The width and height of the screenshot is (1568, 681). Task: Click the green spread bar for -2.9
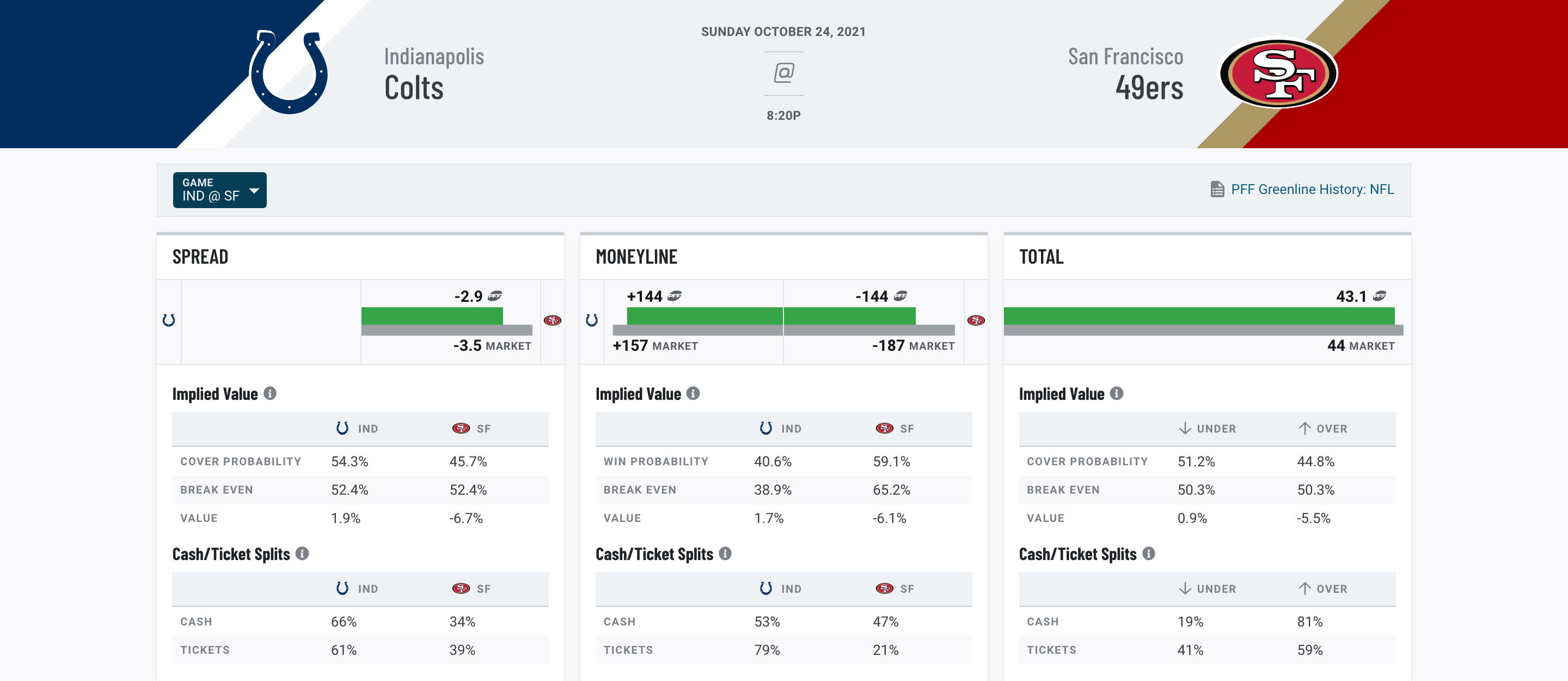tap(432, 316)
